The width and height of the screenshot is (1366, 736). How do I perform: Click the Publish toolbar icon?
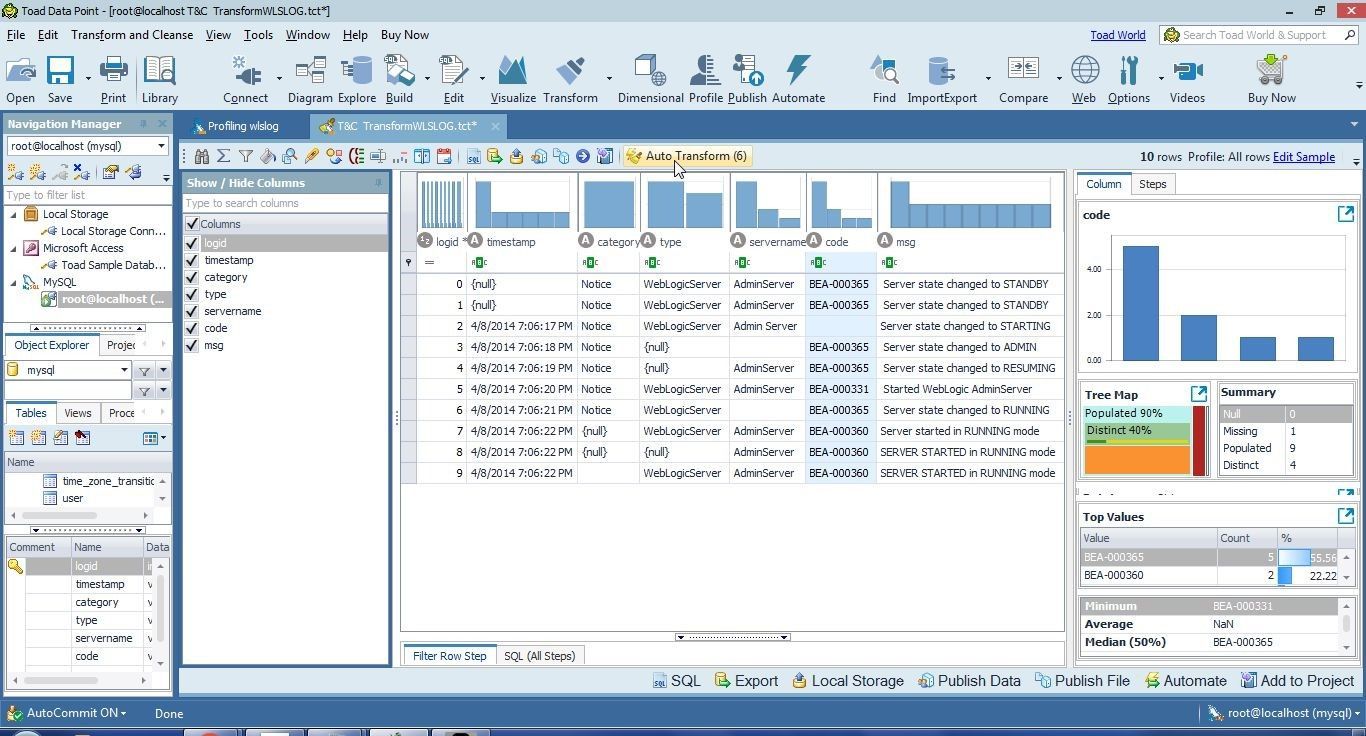[747, 79]
